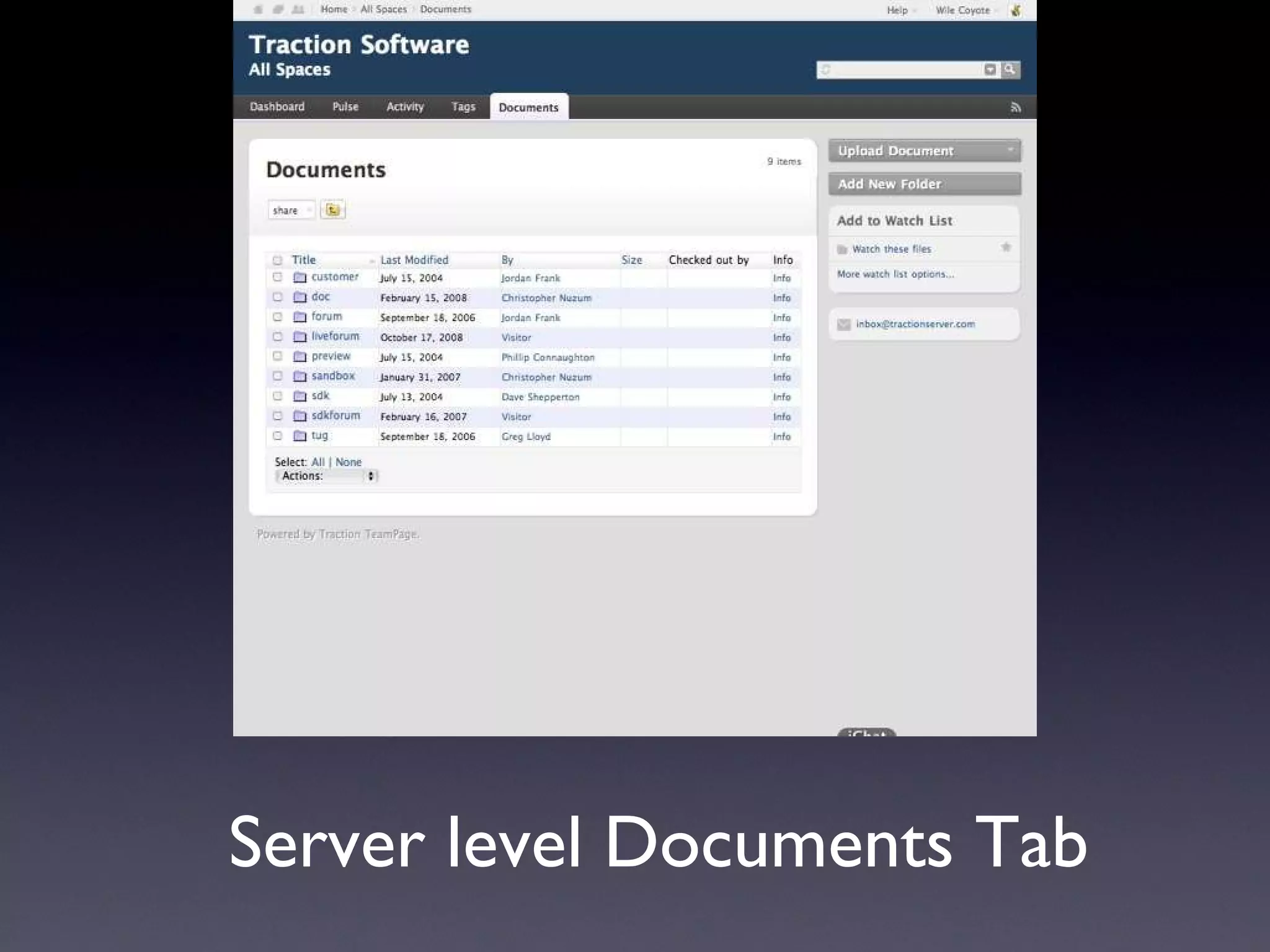Open More watch list options link
This screenshot has width=1270, height=952.
[x=895, y=274]
